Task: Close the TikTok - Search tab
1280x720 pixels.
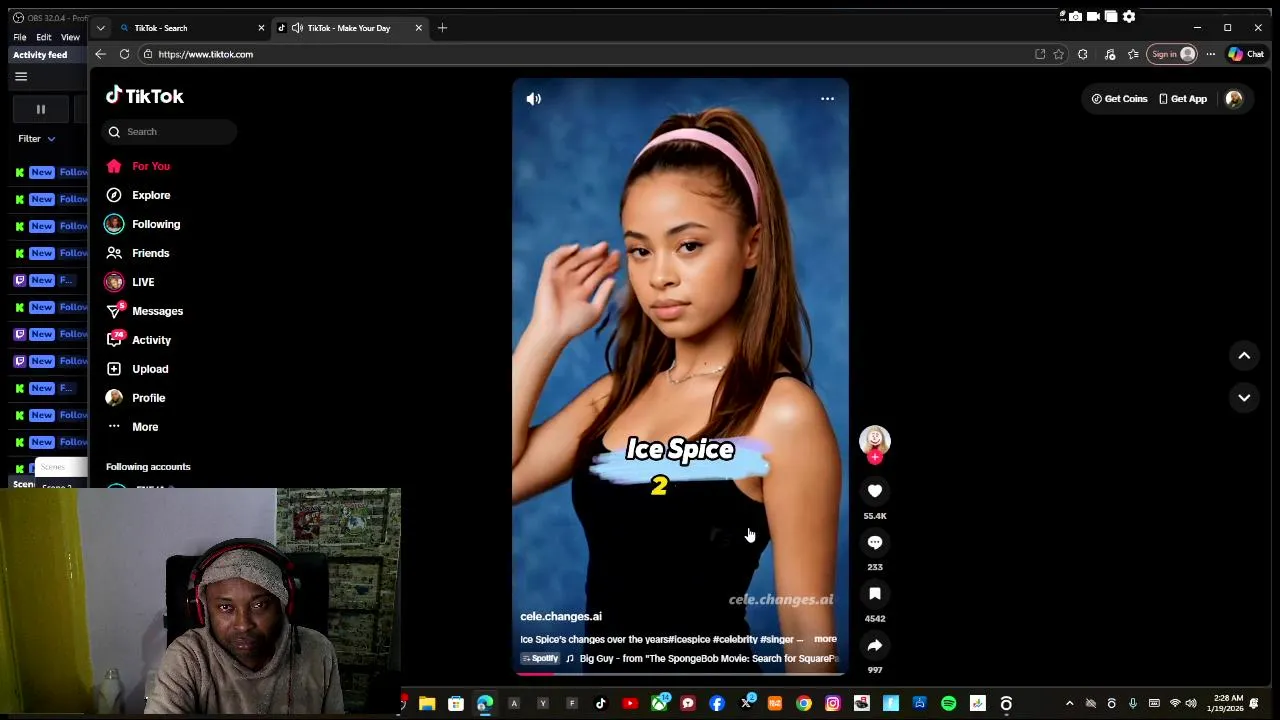Action: click(261, 28)
